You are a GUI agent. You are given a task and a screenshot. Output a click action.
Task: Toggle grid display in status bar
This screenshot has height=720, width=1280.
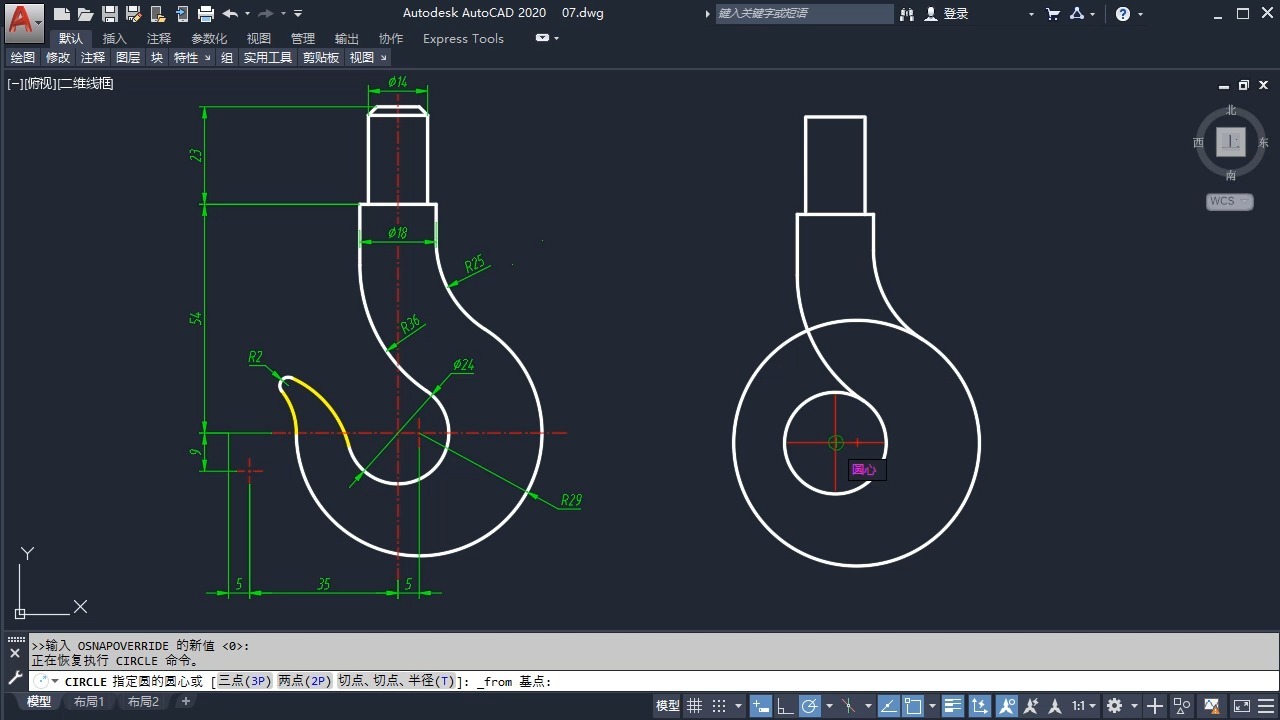[695, 705]
